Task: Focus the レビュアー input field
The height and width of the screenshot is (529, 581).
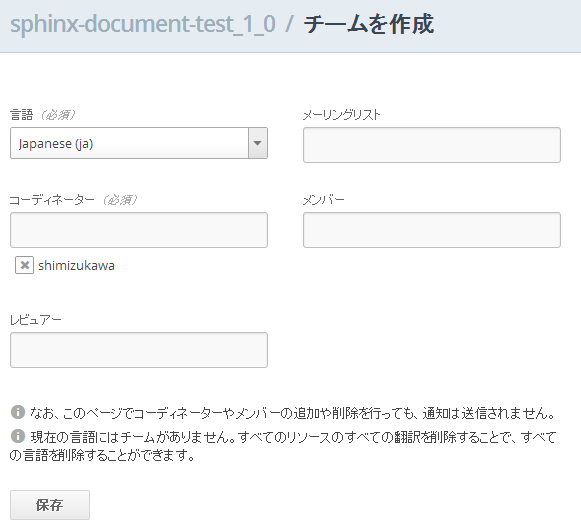Action: (x=139, y=350)
